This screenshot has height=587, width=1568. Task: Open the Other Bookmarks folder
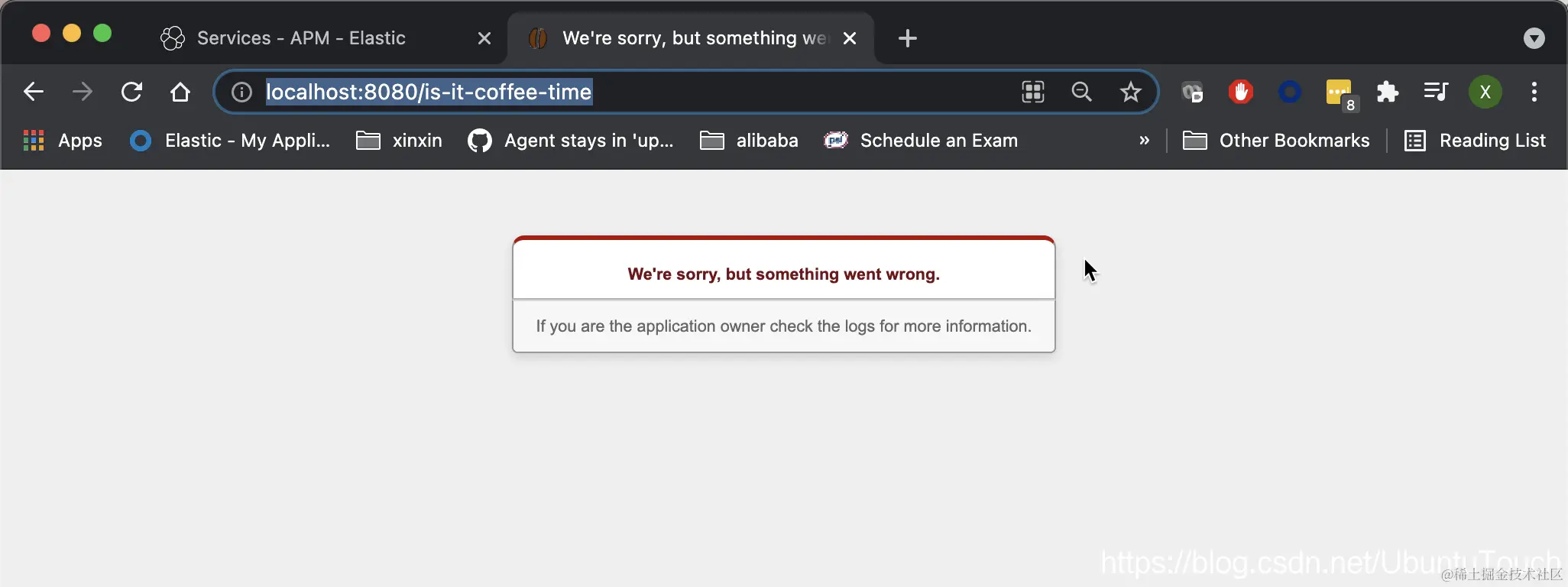pos(1276,141)
